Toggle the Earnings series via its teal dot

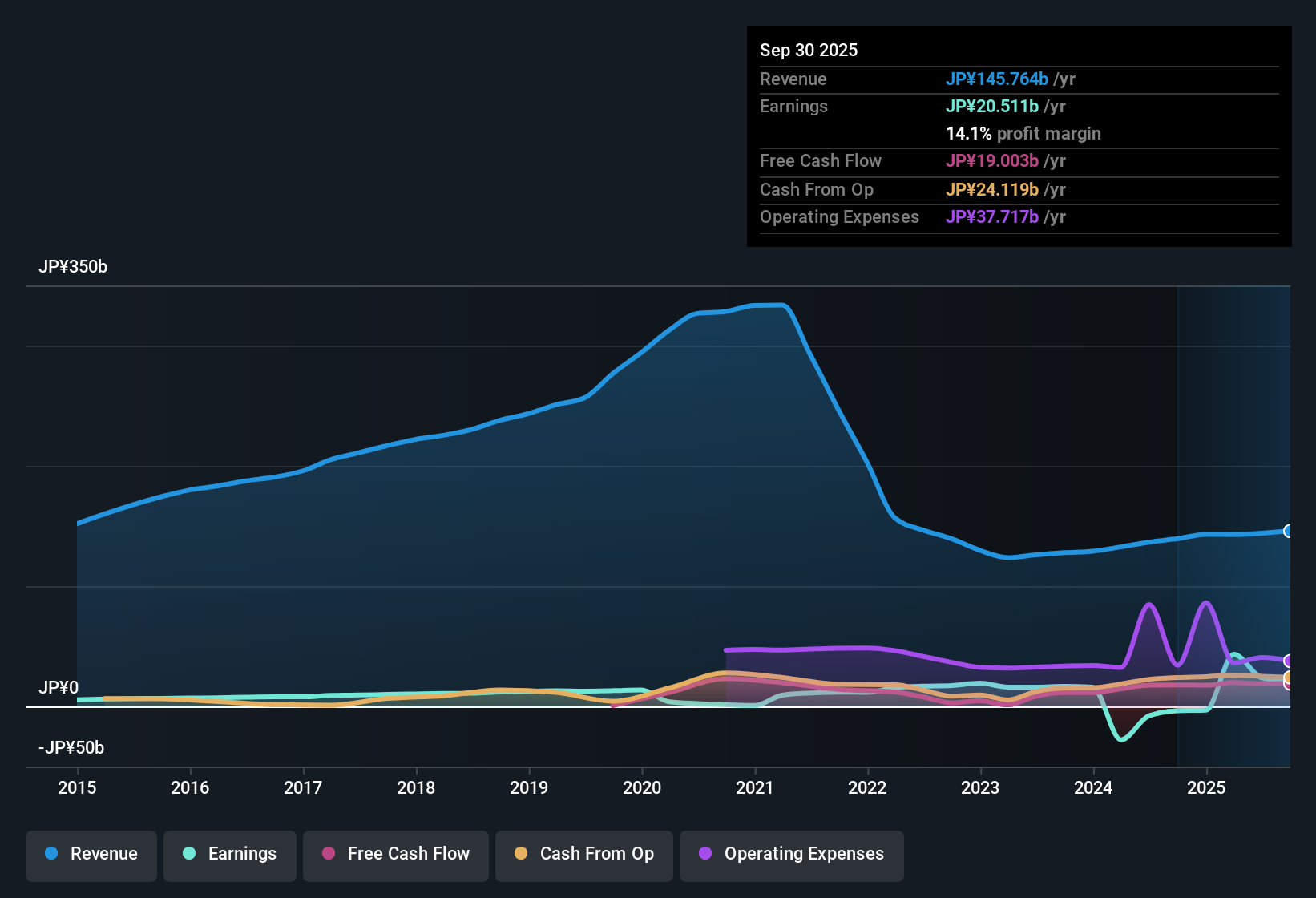pyautogui.click(x=189, y=854)
